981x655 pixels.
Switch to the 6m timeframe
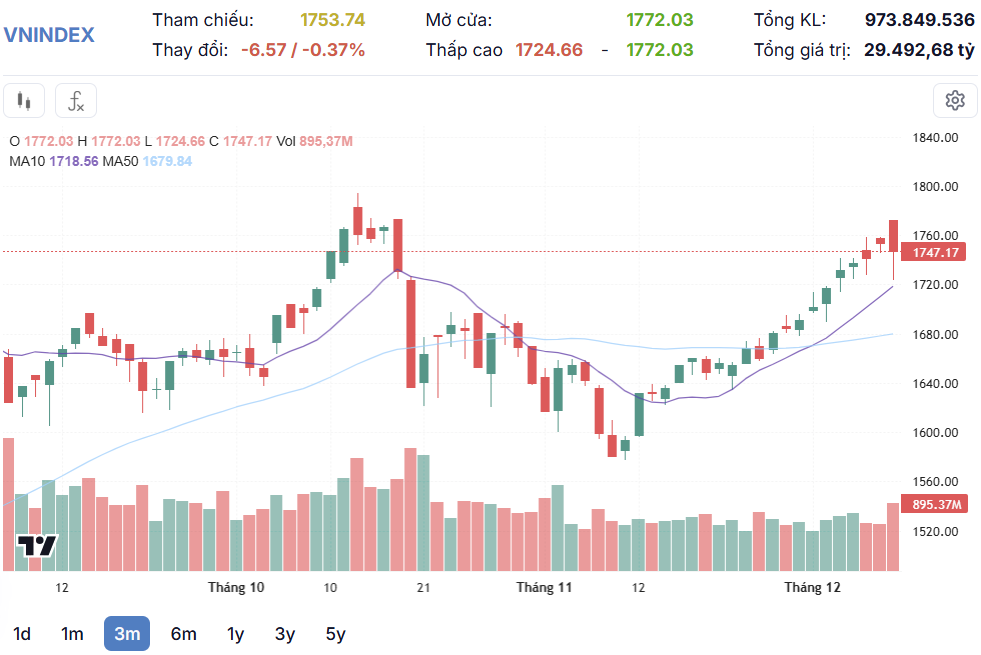click(x=182, y=633)
